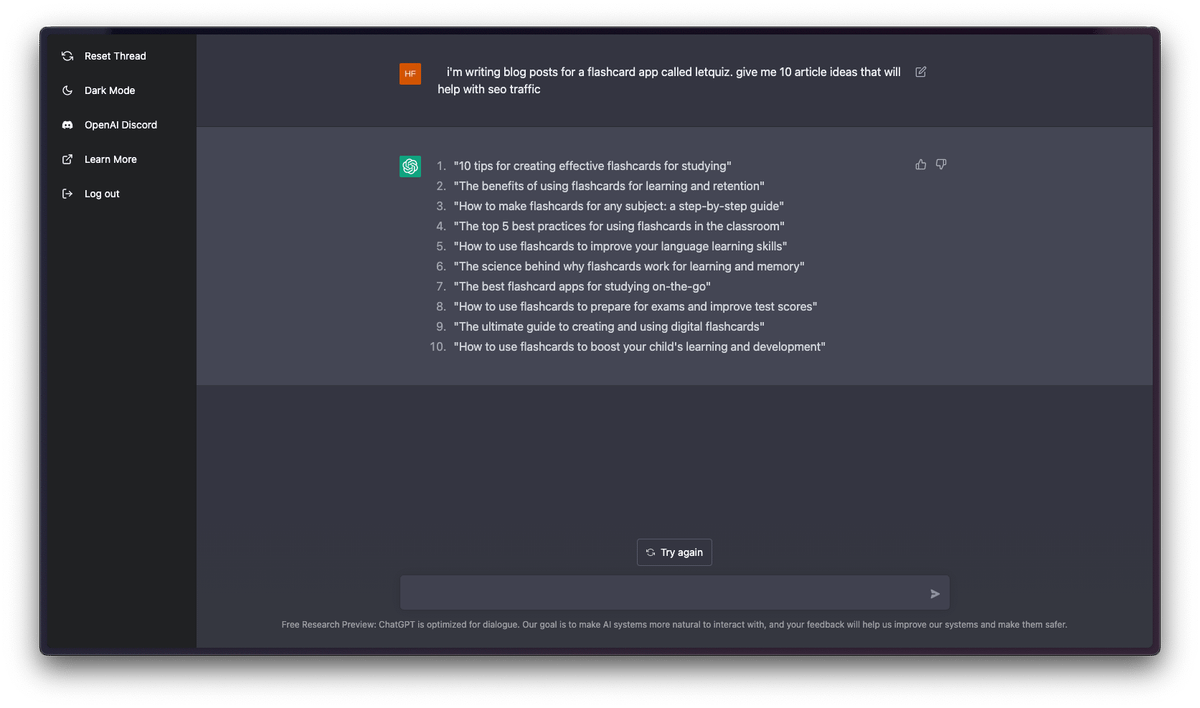Screen dimensions: 1200x708
Task: Select Log out in the sidebar
Action: 102,194
